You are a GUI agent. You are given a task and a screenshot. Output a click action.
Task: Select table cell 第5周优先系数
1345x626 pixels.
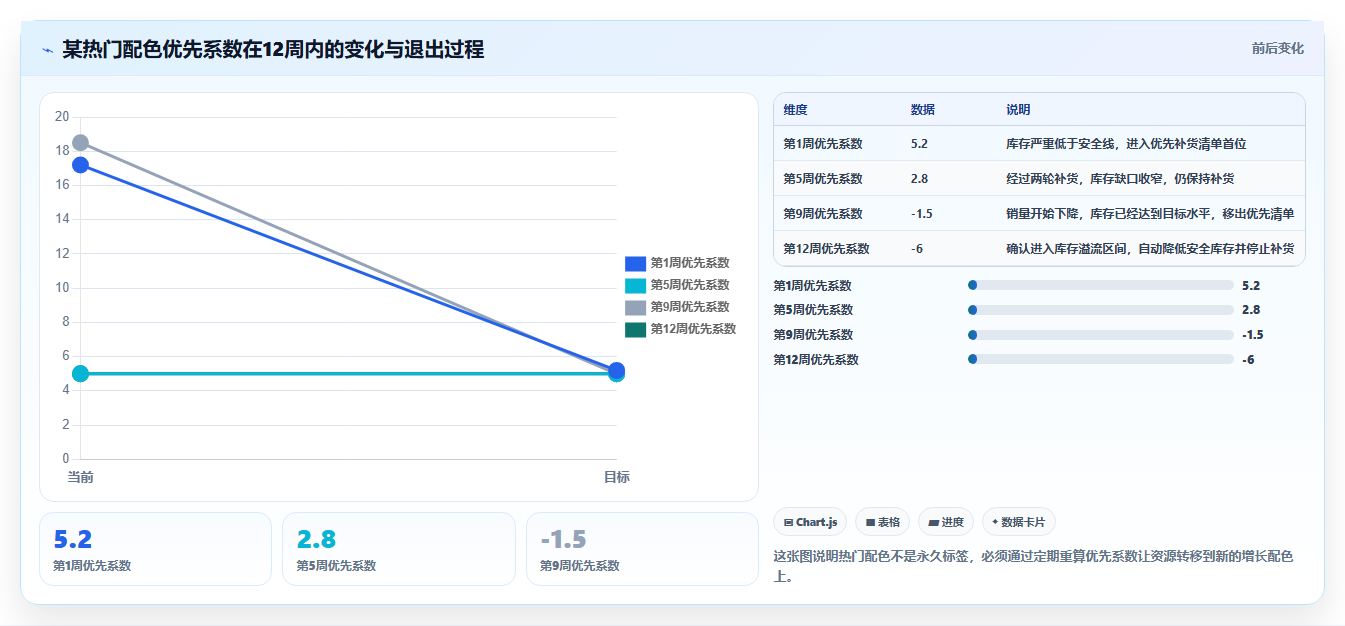[823, 179]
